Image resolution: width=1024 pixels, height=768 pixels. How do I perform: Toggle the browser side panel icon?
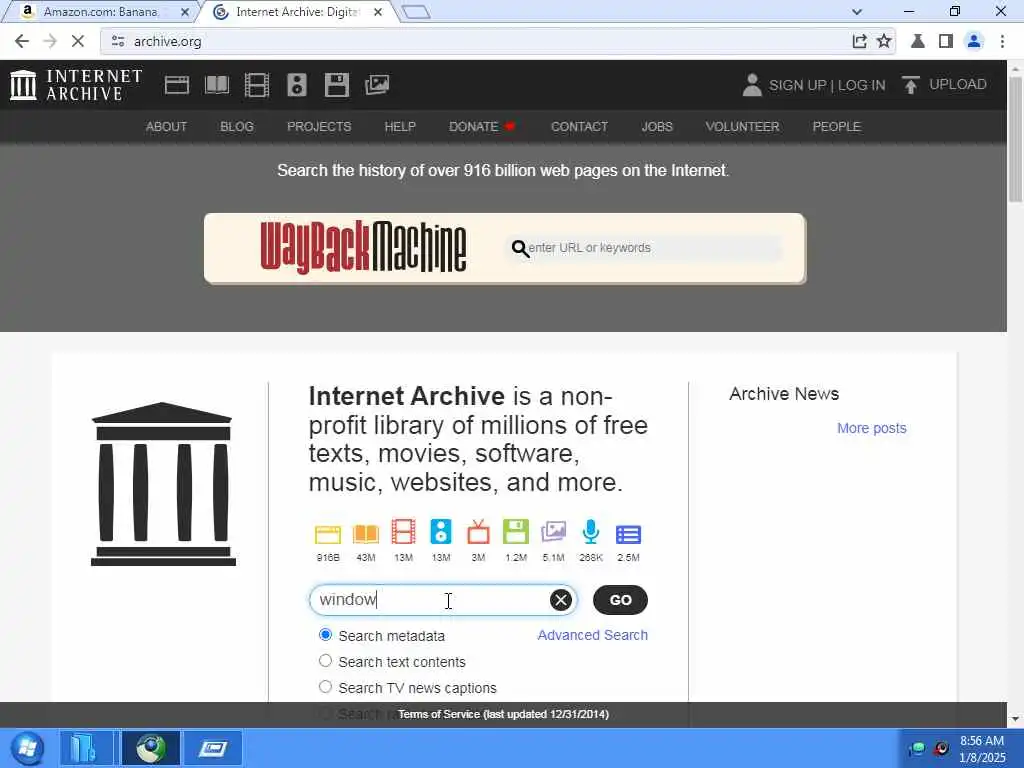point(945,41)
